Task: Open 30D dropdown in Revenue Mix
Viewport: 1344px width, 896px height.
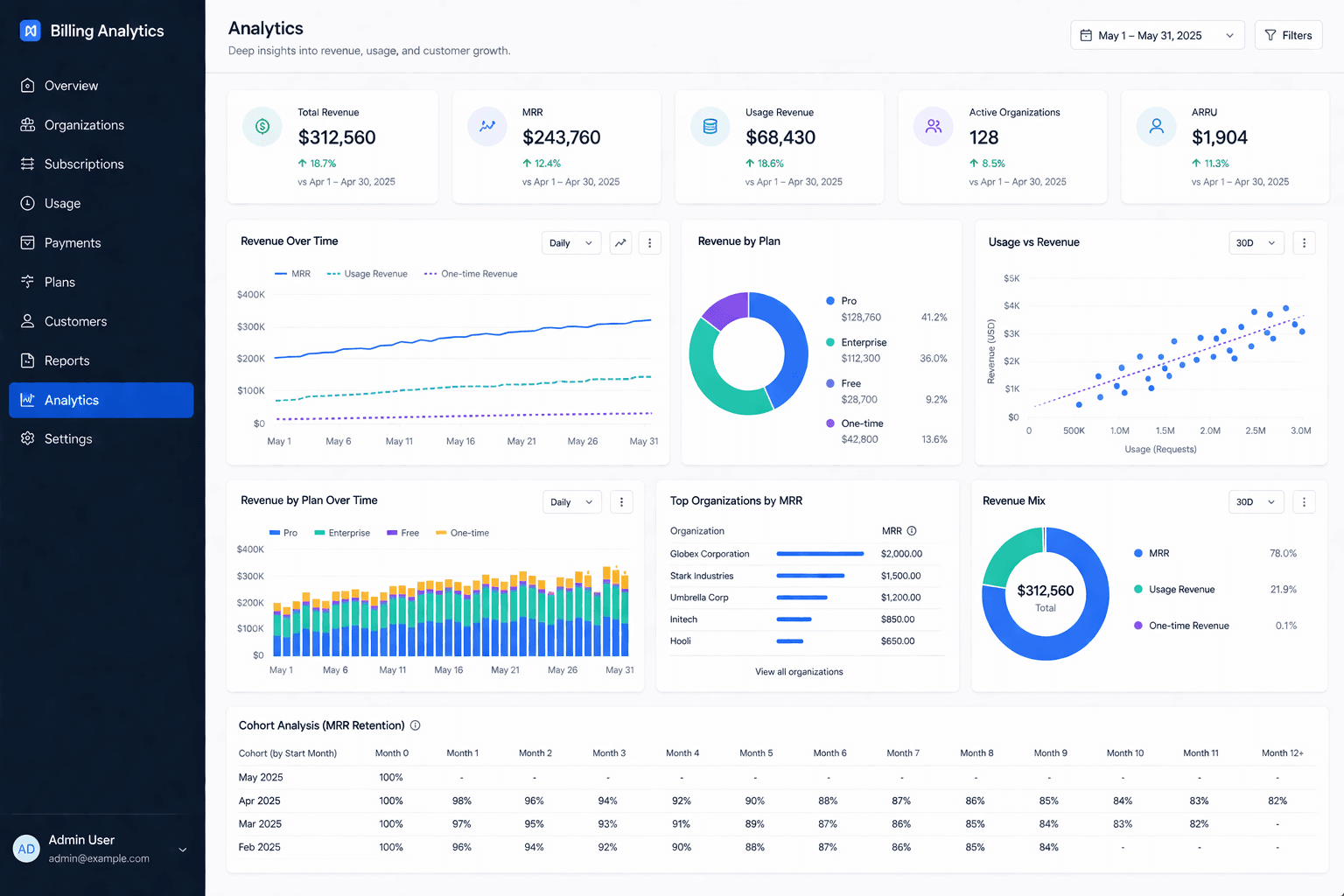Action: (1256, 502)
